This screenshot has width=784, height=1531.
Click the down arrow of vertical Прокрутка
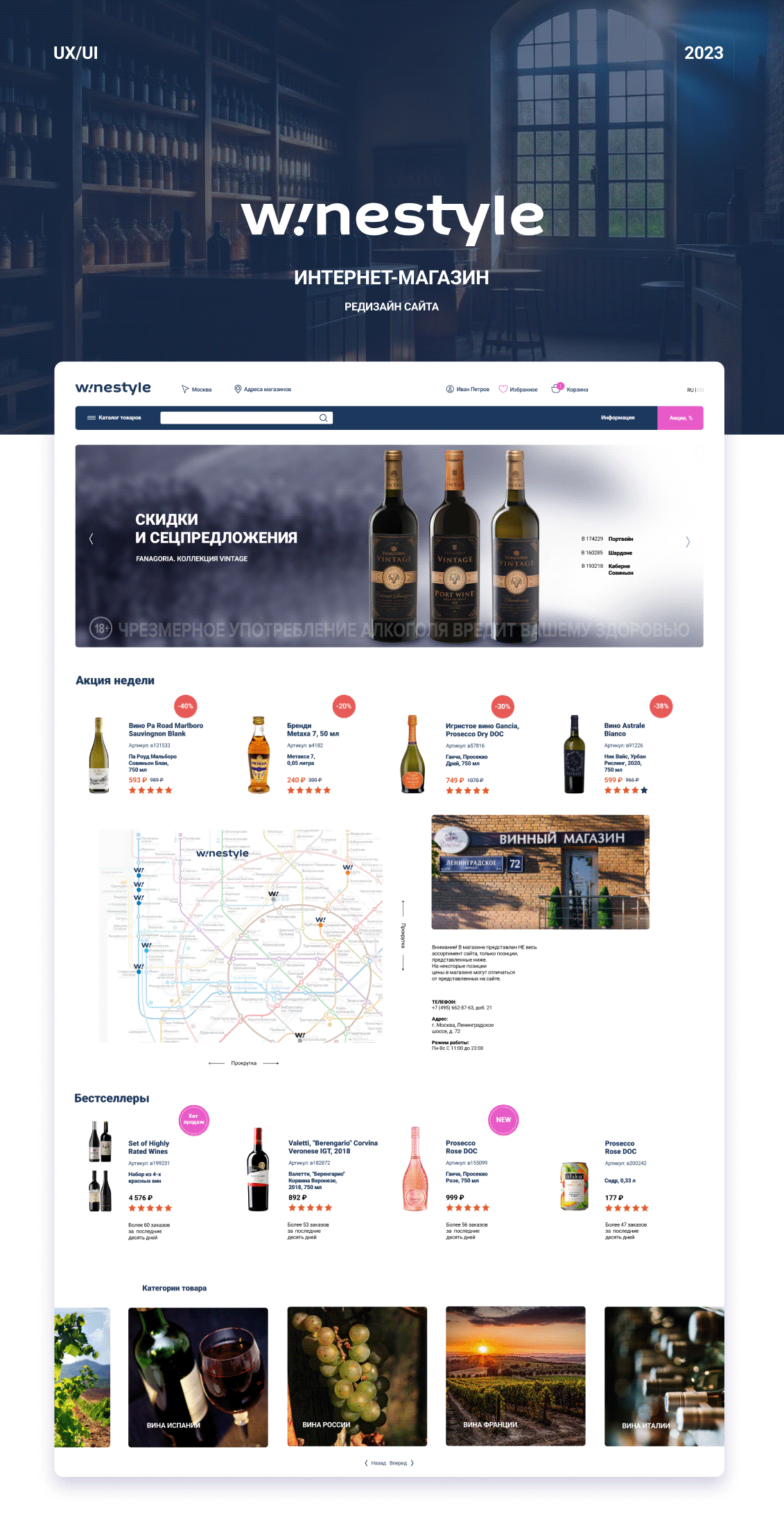[403, 962]
